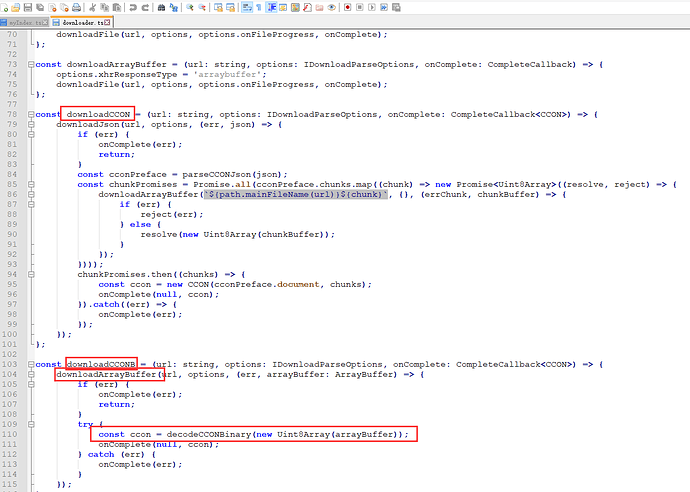Click the highlighted template string on line 86

296,195
